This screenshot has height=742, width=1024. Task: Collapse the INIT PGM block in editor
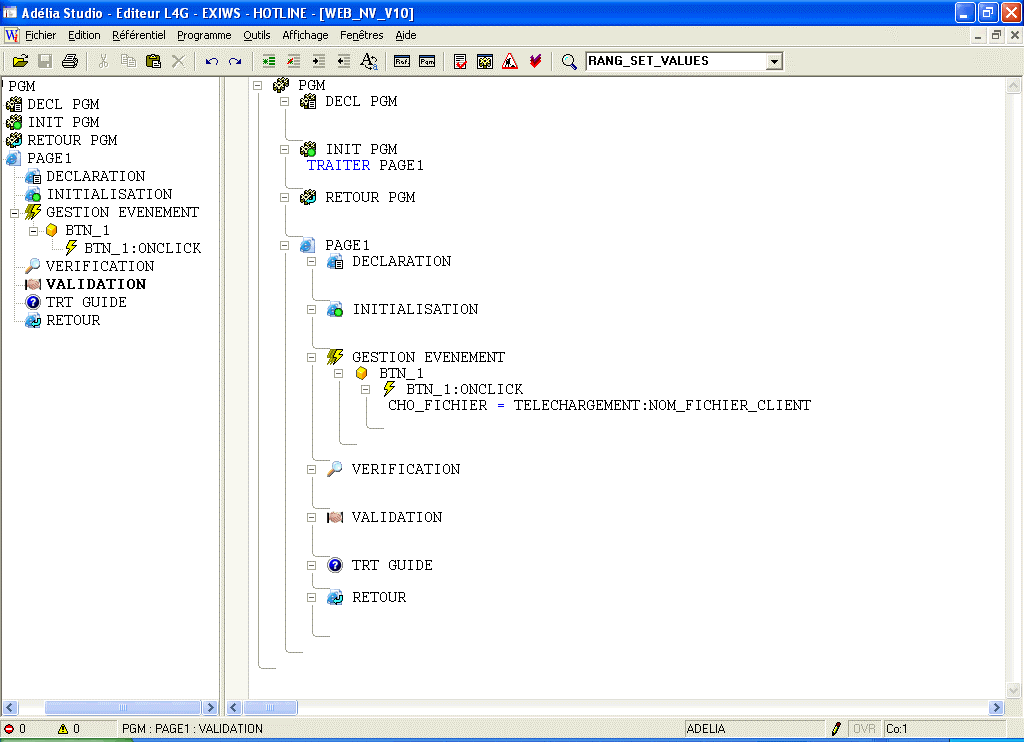tap(284, 149)
